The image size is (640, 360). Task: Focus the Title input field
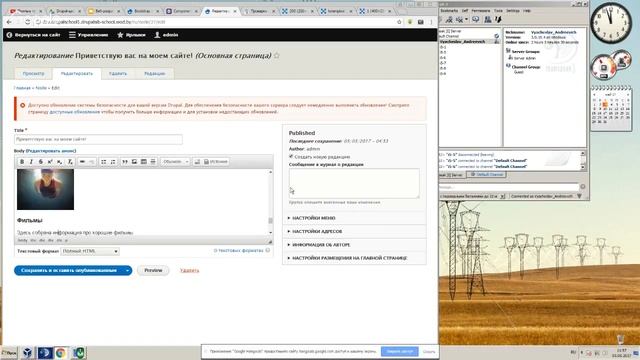pyautogui.click(x=98, y=139)
